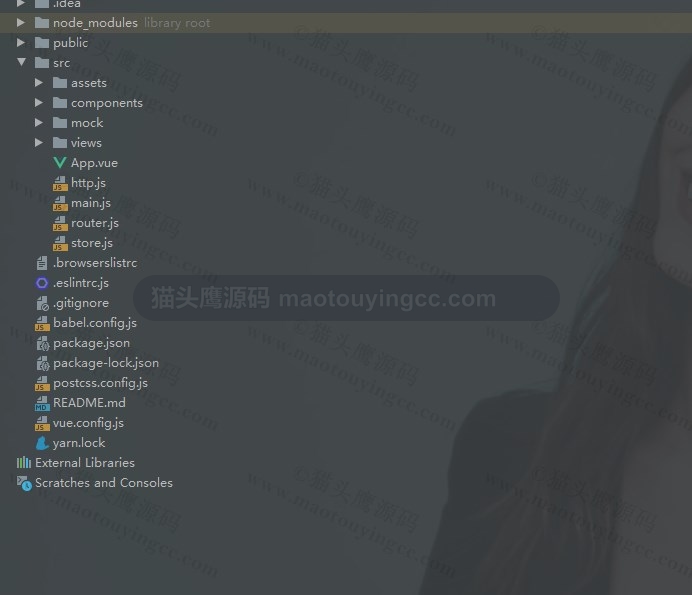692x595 pixels.
Task: Click the JS icon beside main.js
Action: [60, 203]
